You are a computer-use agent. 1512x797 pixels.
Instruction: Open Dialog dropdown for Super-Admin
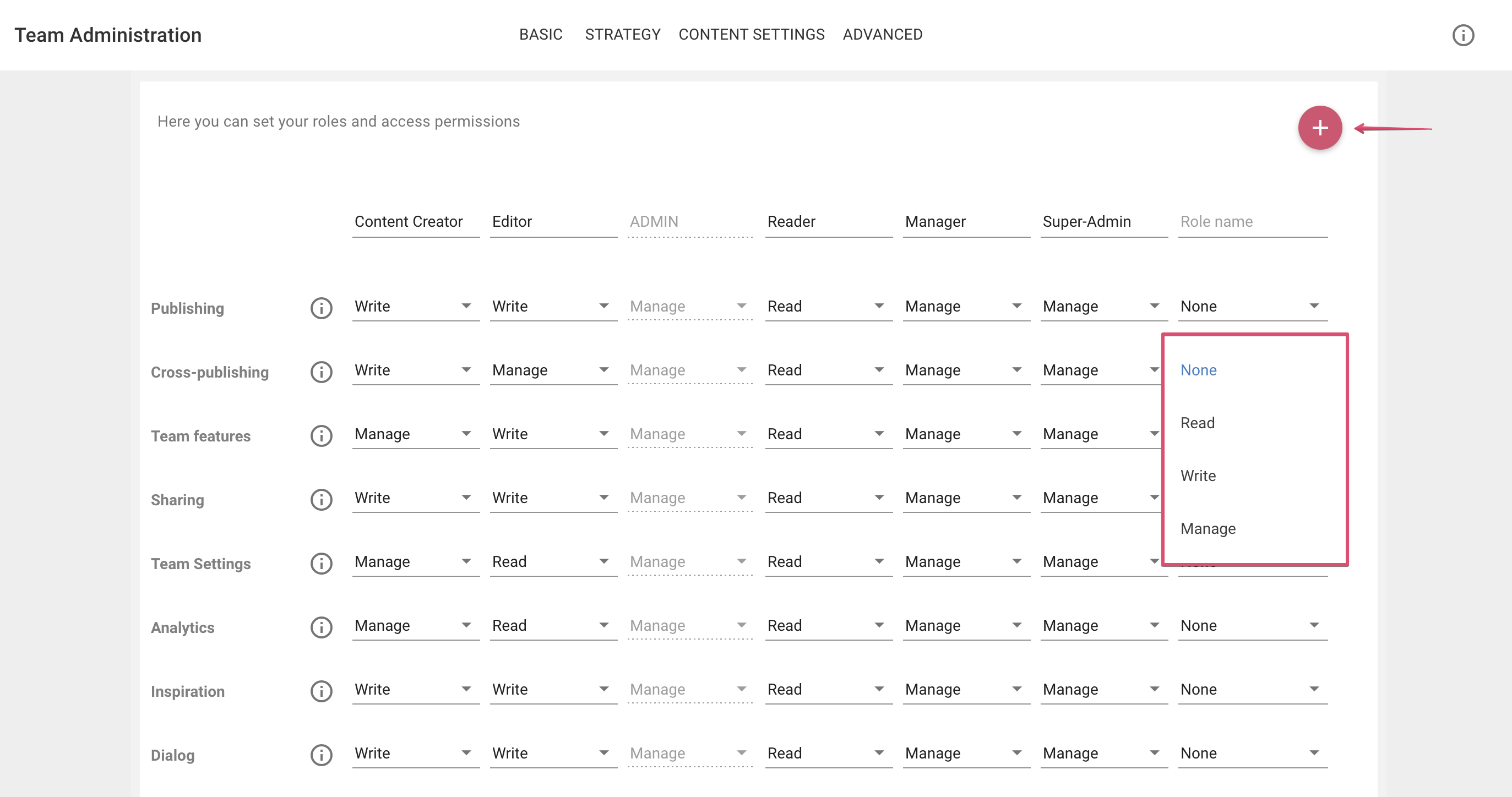point(1104,754)
